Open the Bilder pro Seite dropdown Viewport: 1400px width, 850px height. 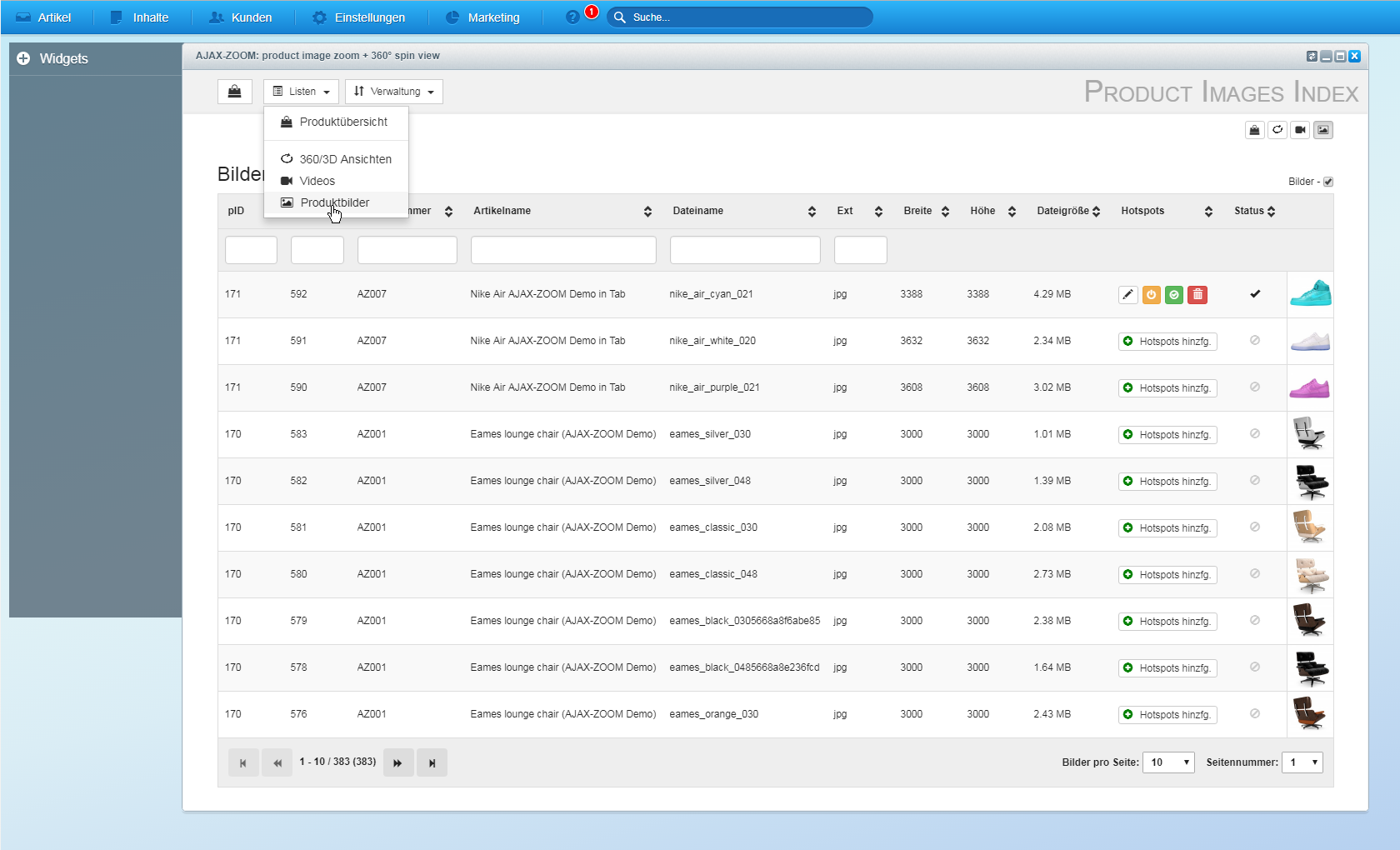(x=1168, y=762)
